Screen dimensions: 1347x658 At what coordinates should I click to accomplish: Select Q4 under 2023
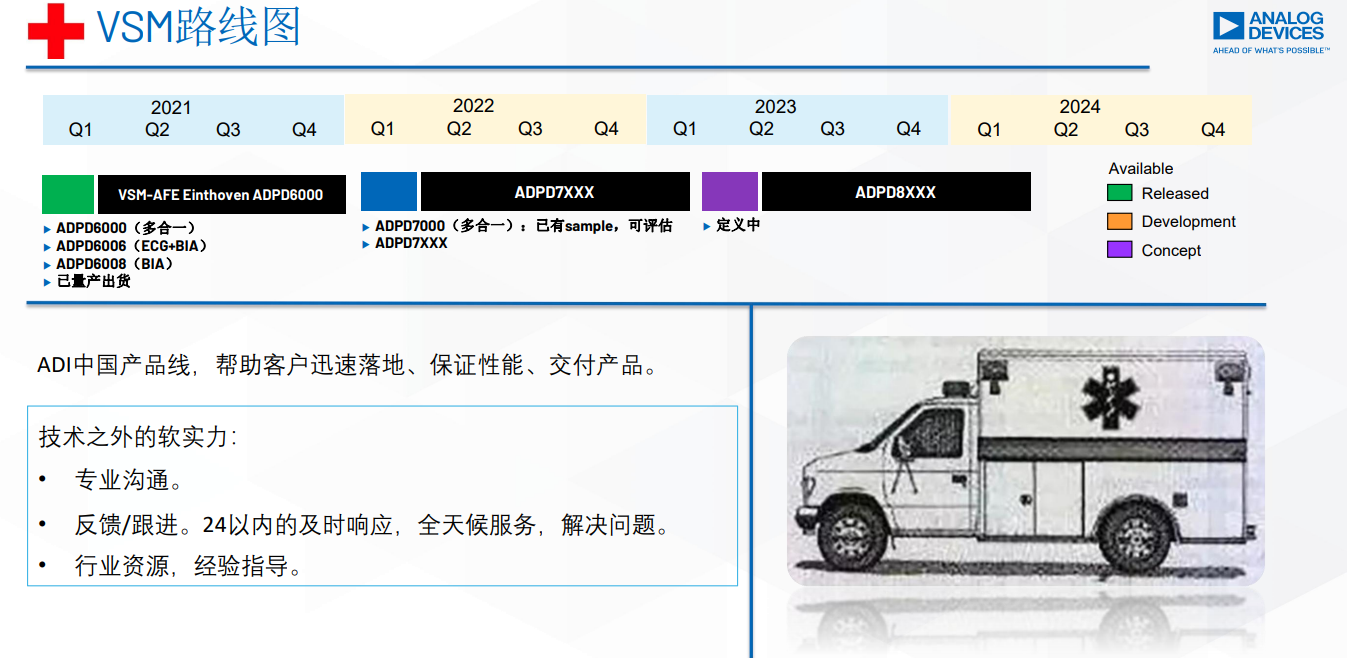pos(908,129)
